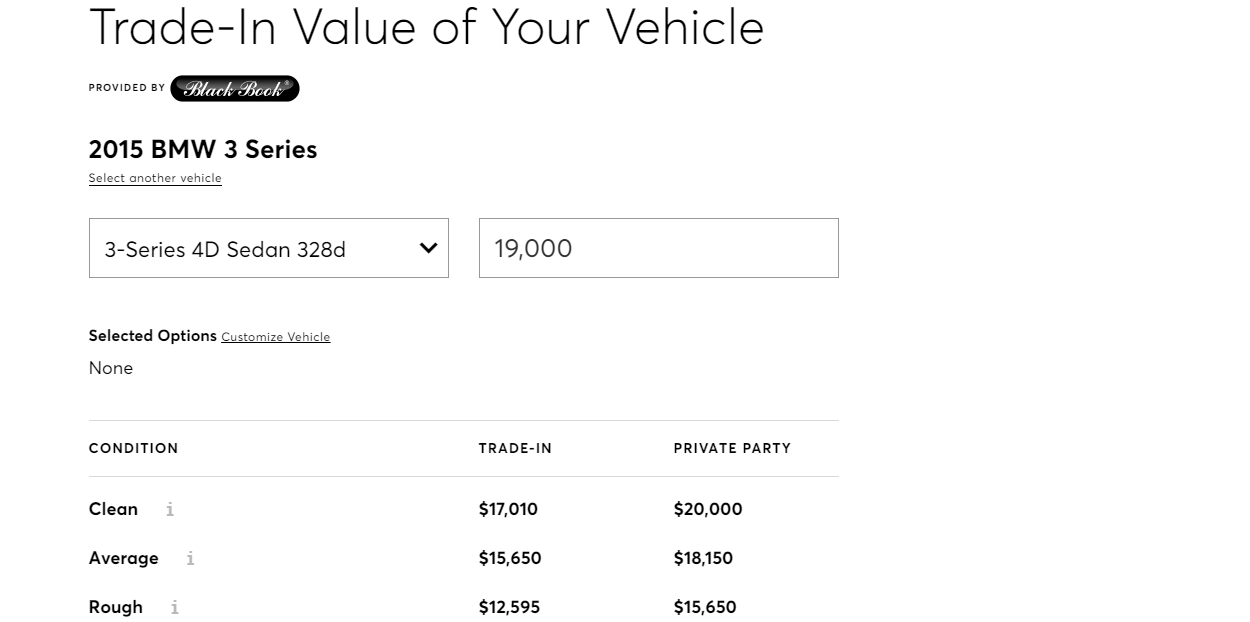
Task: Open the 3-Series 4D Sedan 328d dropdown
Action: 268,248
